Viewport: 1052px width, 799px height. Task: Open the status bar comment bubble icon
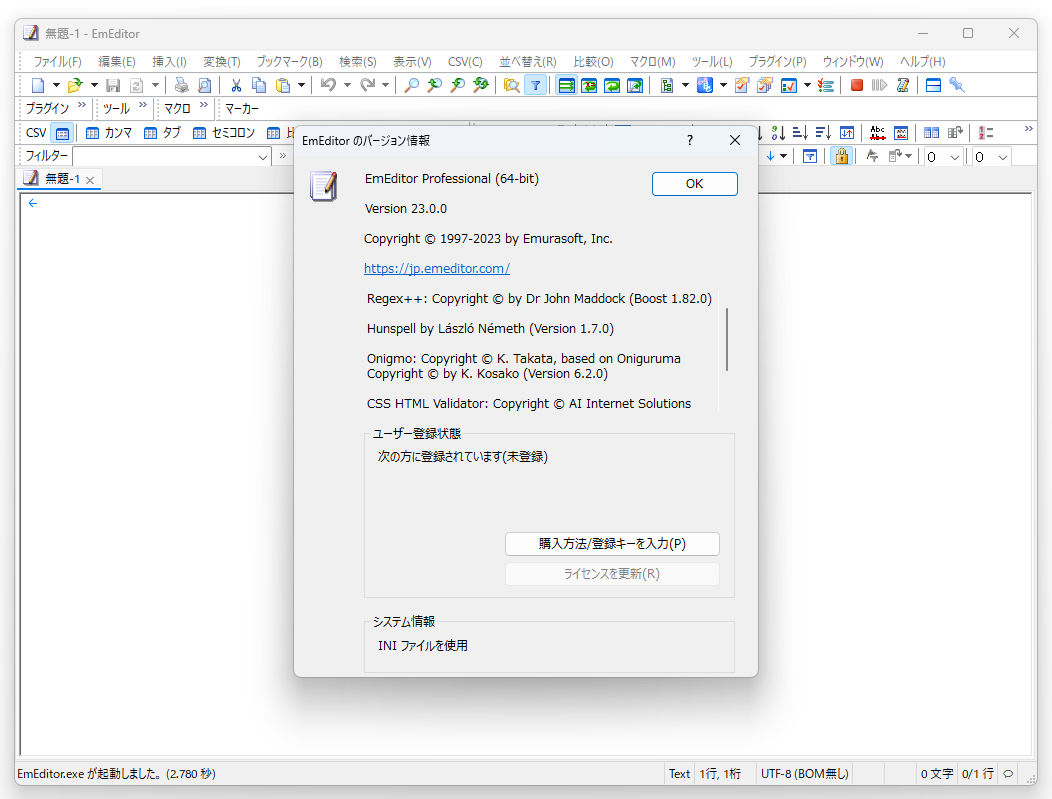click(1007, 773)
